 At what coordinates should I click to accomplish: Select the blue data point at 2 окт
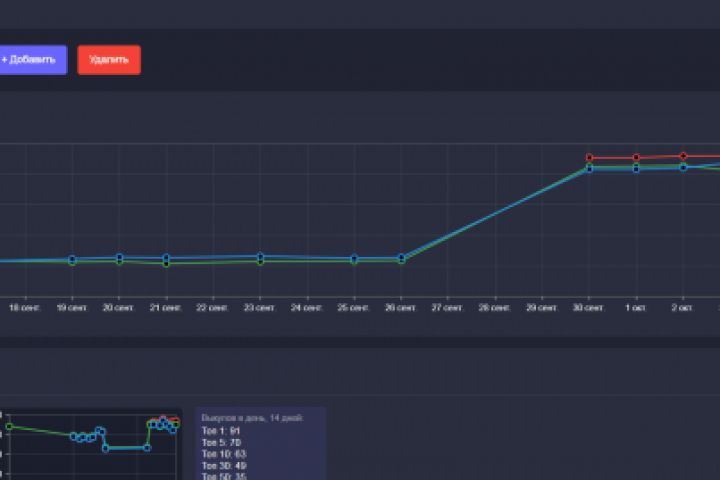pyautogui.click(x=683, y=168)
